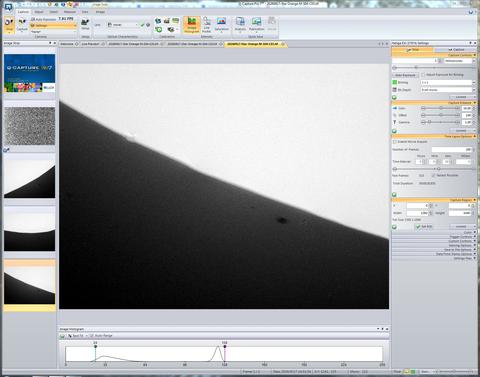Click the green clock calibration icon
Viewport: 480px width, 377px height.
tap(159, 30)
